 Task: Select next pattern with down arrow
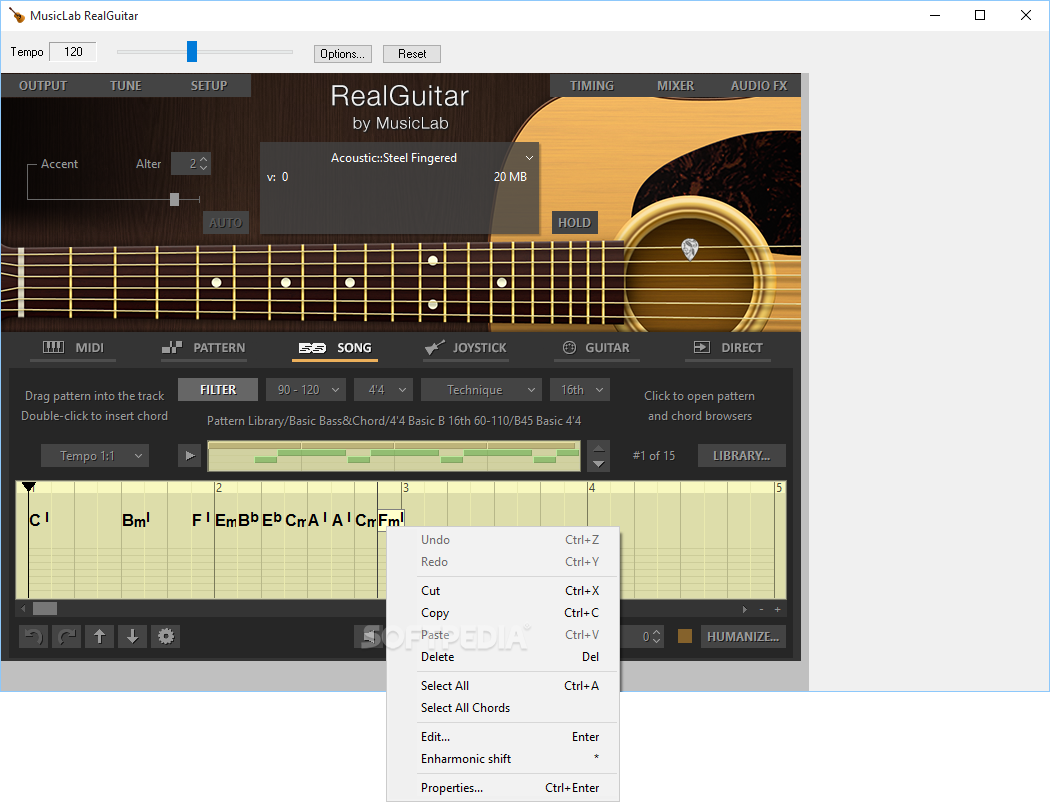point(599,463)
